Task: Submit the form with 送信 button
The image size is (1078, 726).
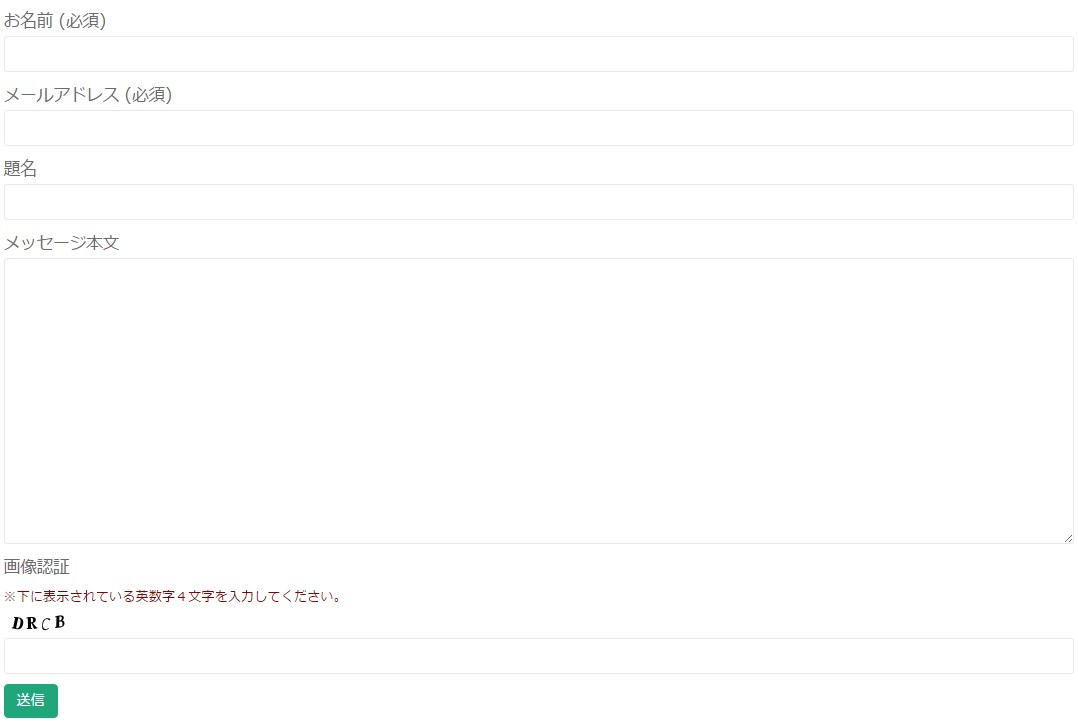Action: click(31, 701)
